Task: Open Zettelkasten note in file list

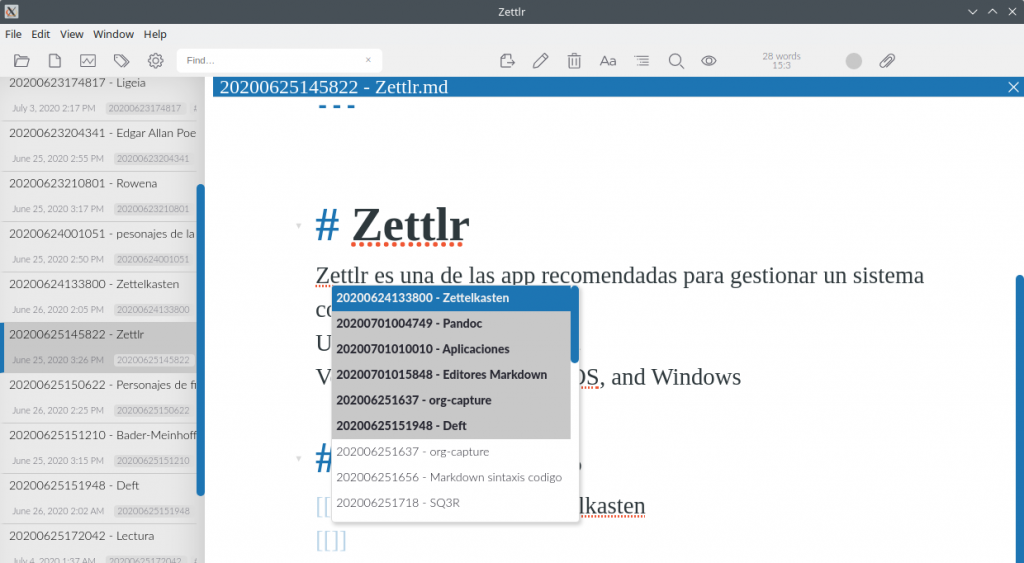Action: pyautogui.click(x=98, y=297)
